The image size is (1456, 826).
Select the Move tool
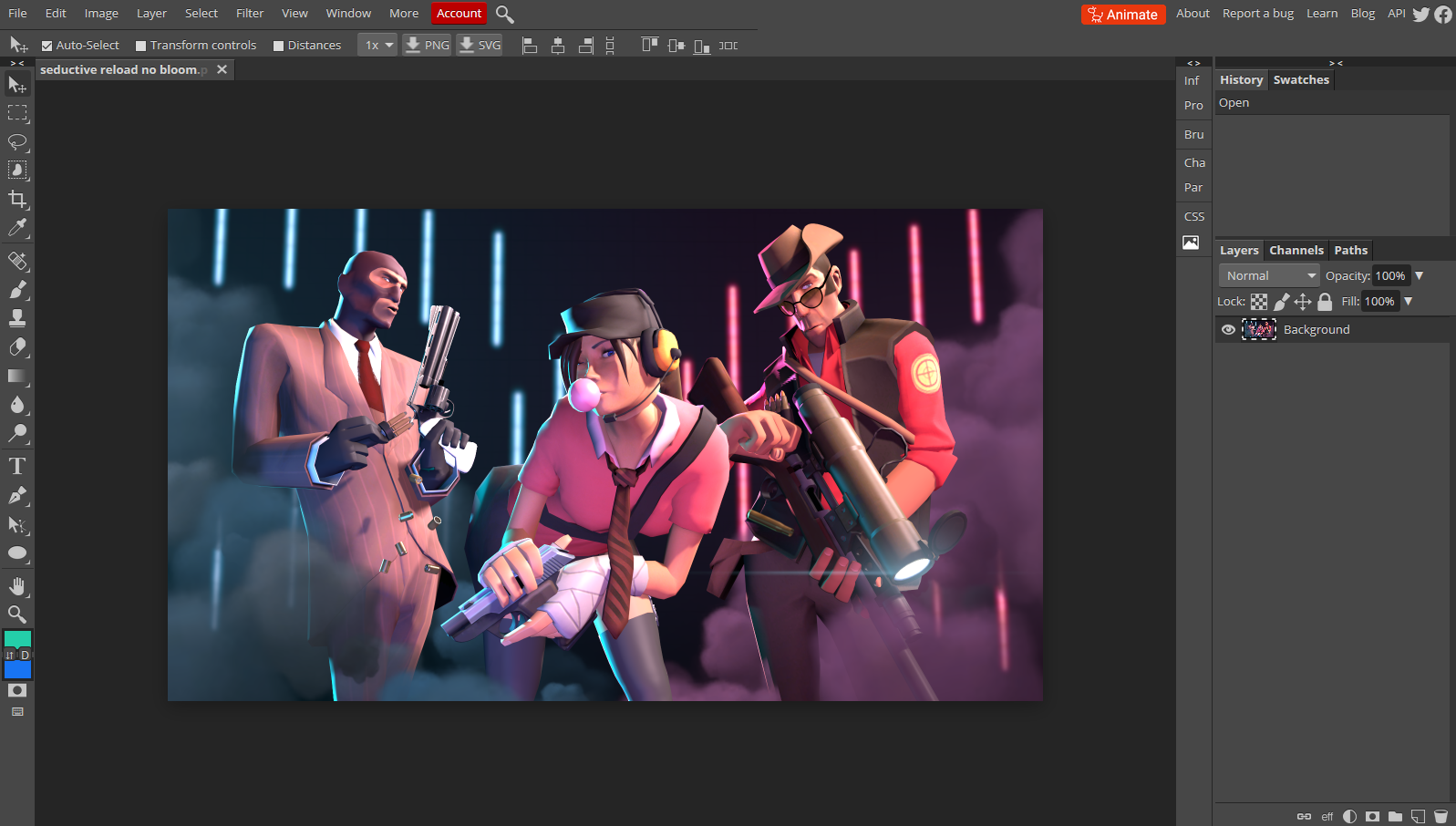point(17,85)
